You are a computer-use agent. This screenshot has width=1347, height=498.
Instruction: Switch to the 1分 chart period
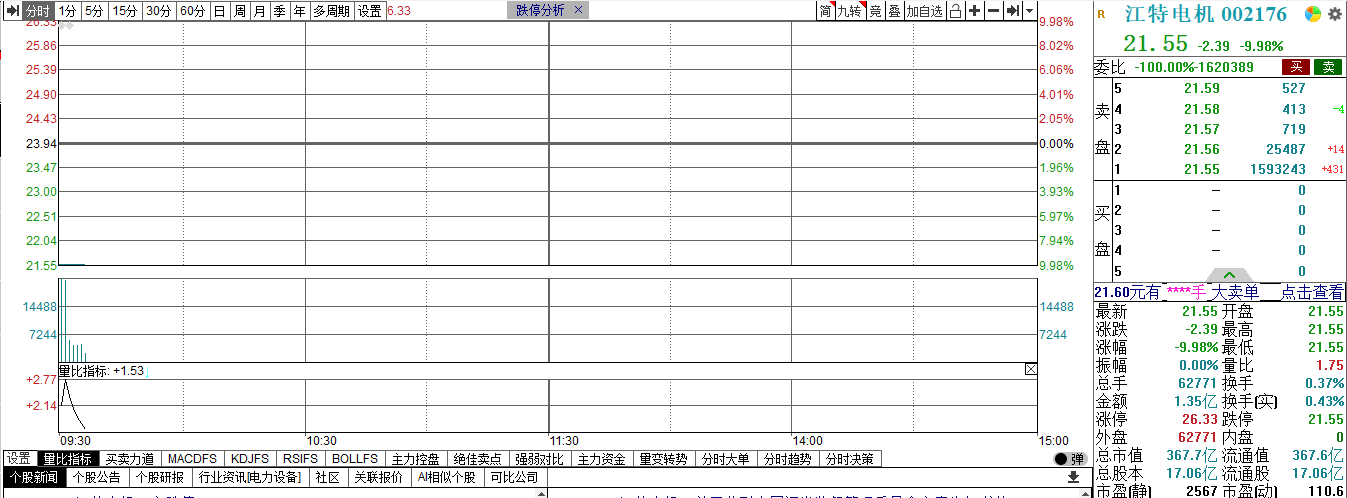[x=67, y=11]
